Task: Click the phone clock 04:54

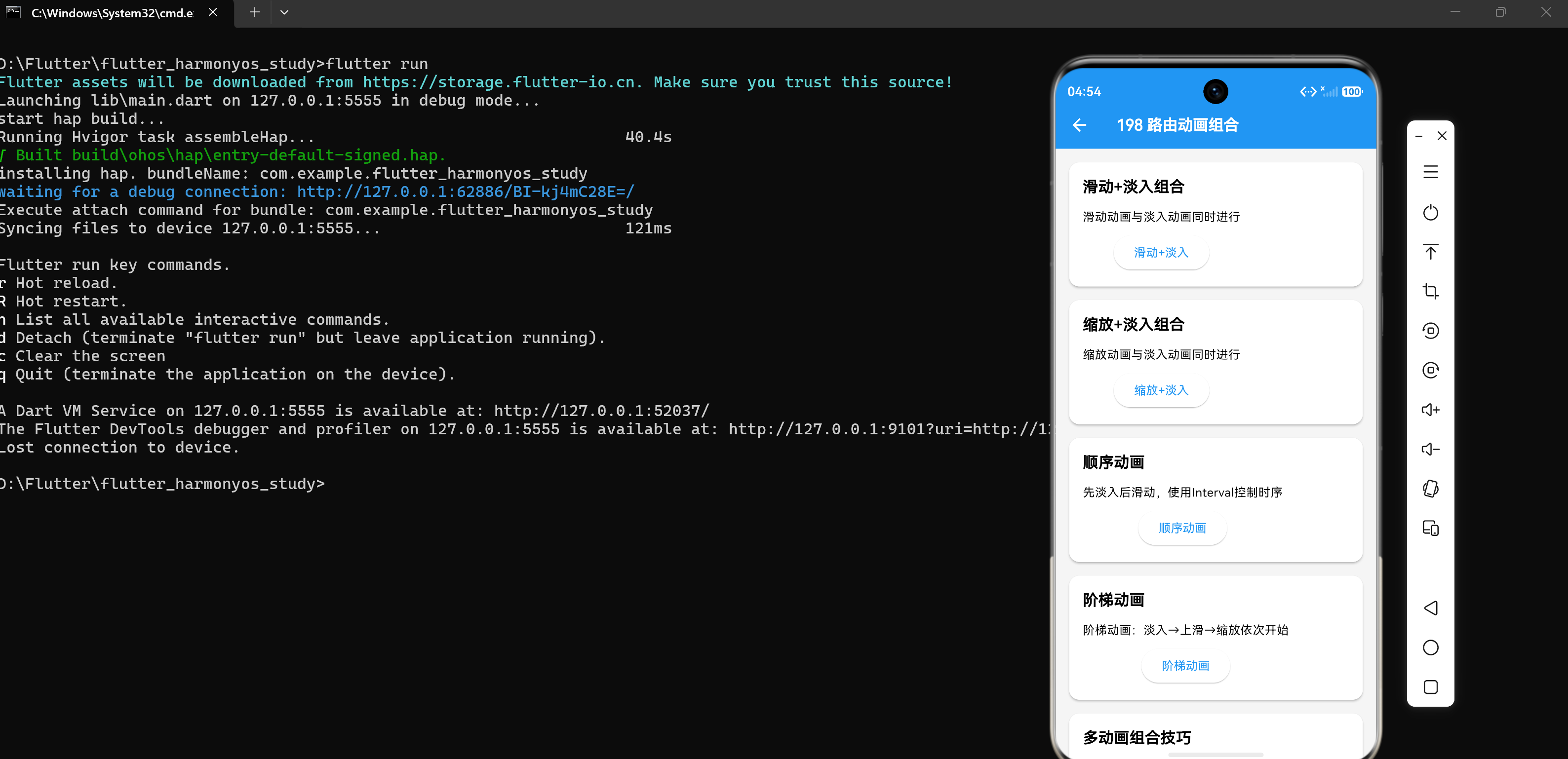Action: [1084, 92]
